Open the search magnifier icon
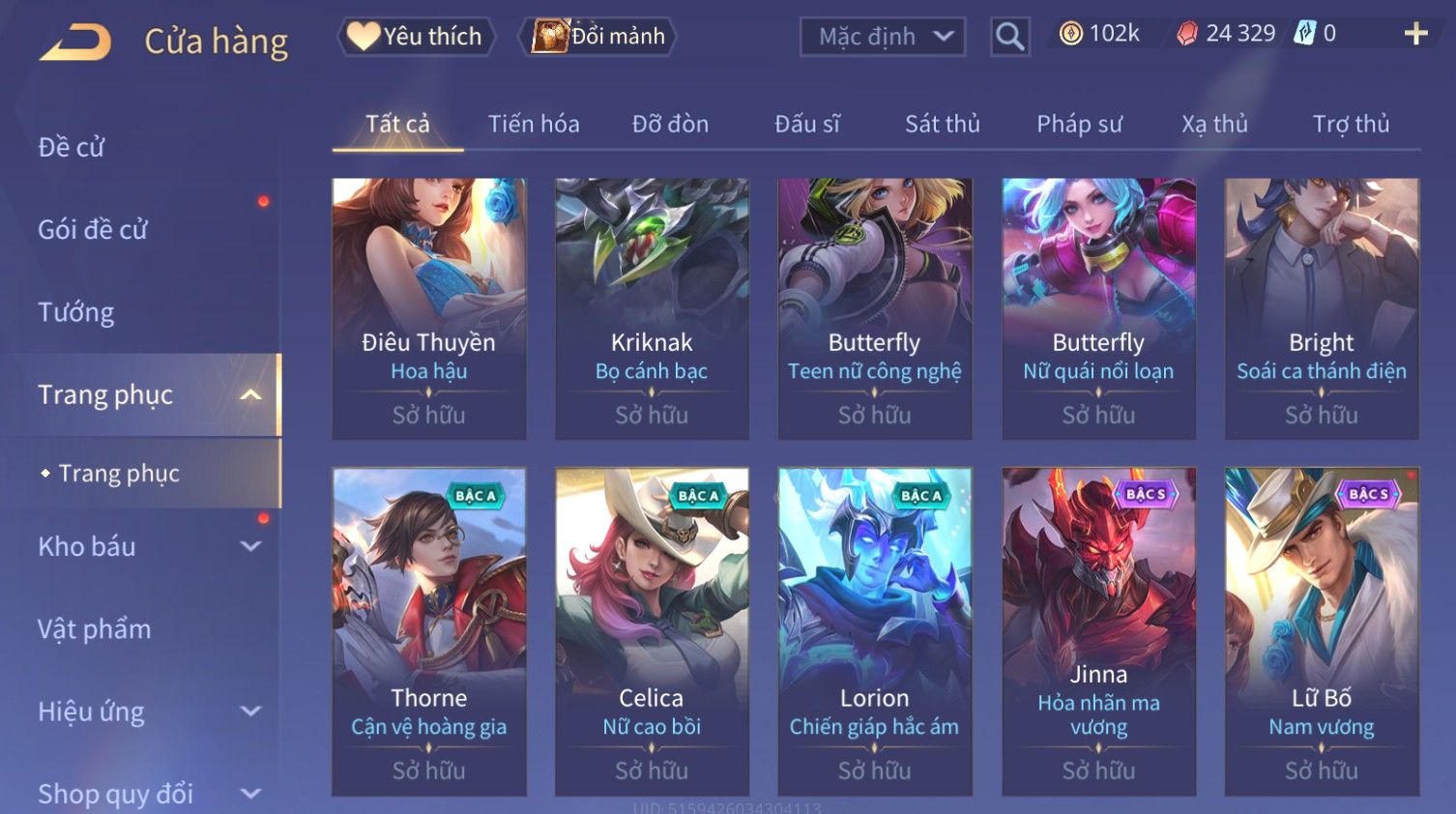Viewport: 1456px width, 814px height. pyautogui.click(x=1009, y=37)
